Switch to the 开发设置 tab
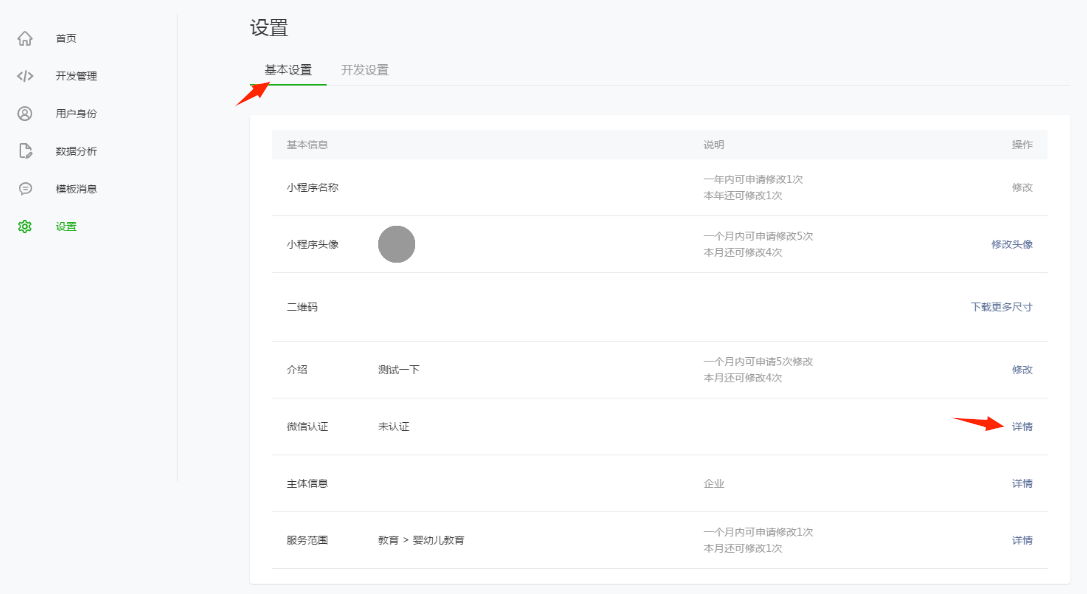Screen dimensions: 1087x594 [365, 70]
